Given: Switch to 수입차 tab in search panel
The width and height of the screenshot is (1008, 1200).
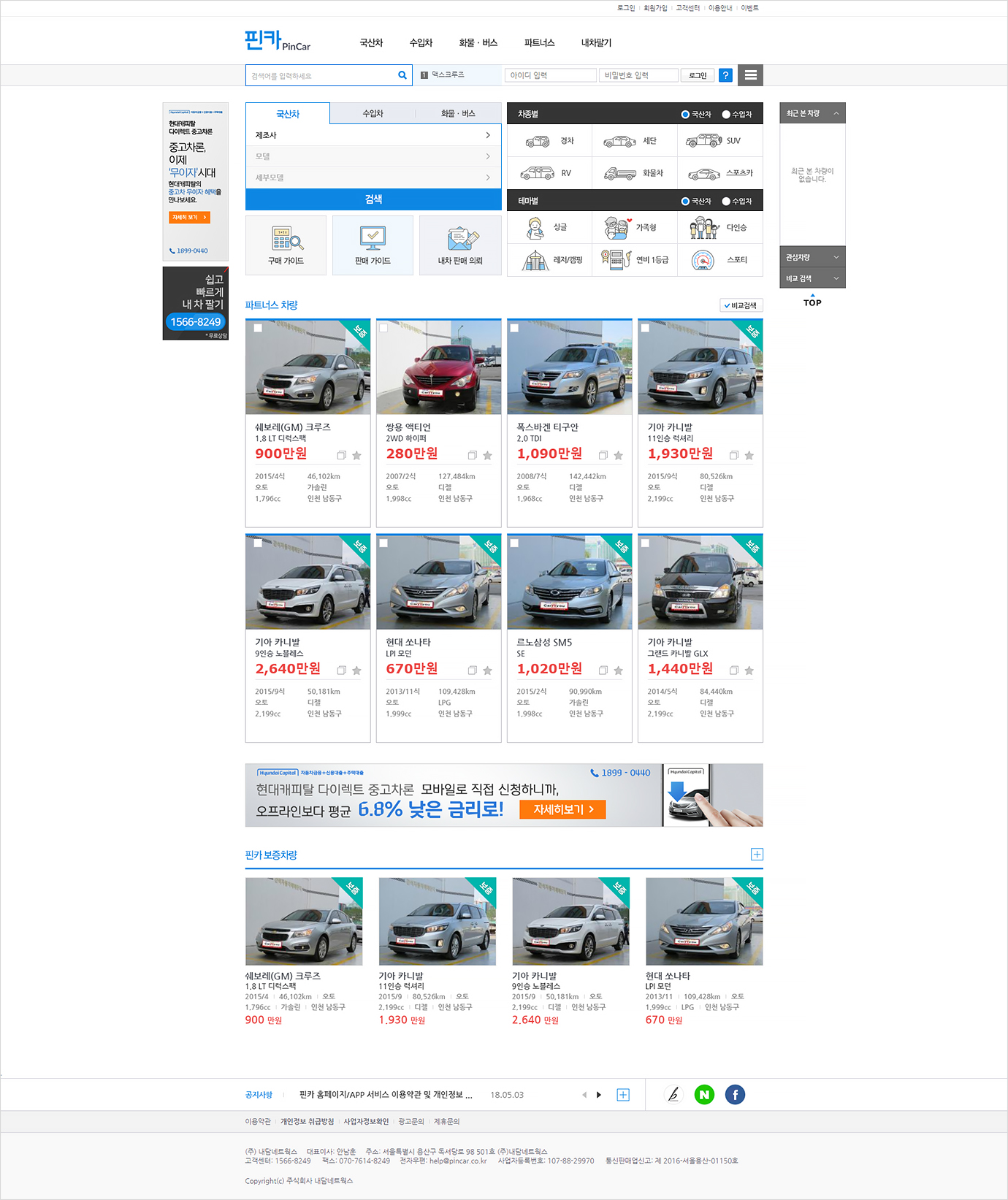Looking at the screenshot, I should 373,113.
